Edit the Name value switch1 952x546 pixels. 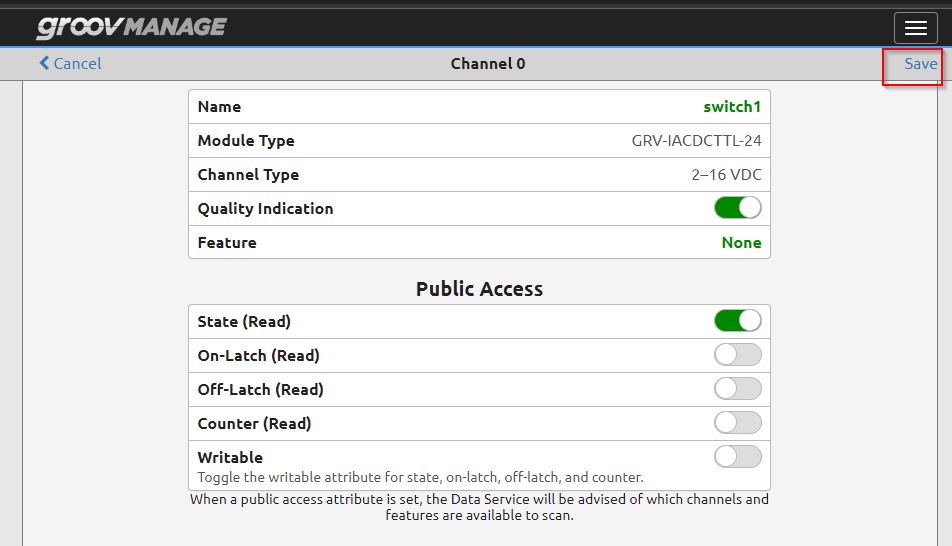(x=732, y=106)
